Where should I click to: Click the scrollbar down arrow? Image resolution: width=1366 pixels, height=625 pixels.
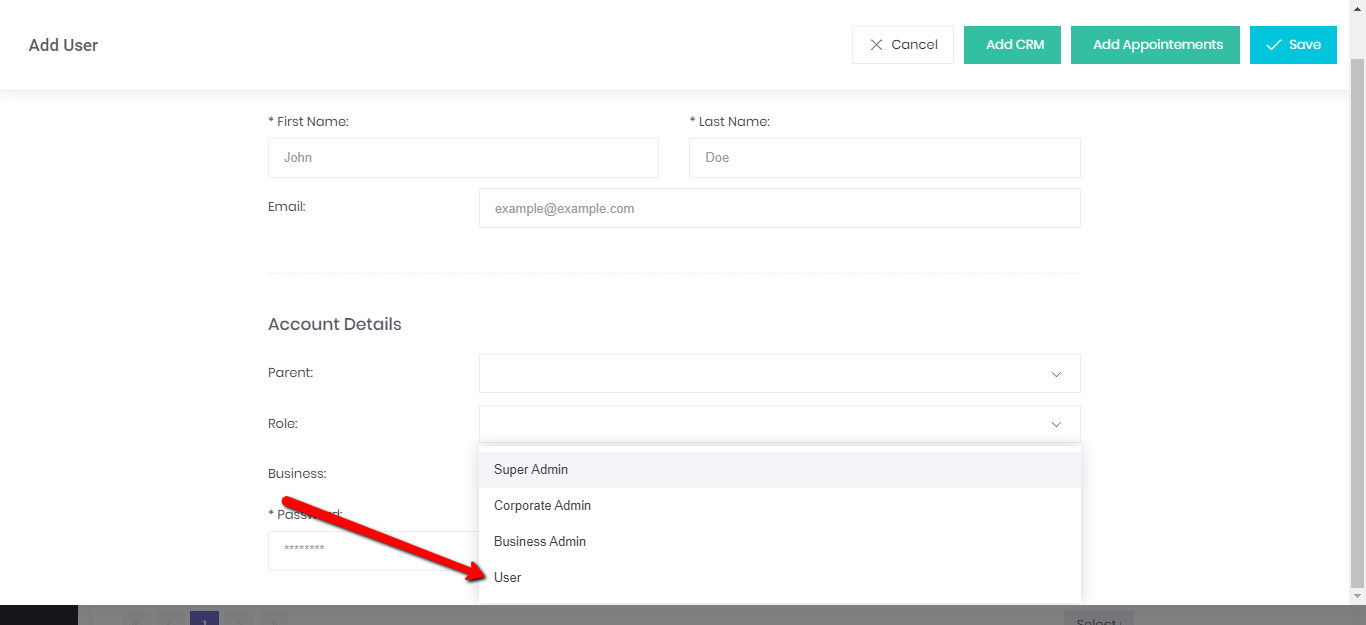click(x=1357, y=597)
